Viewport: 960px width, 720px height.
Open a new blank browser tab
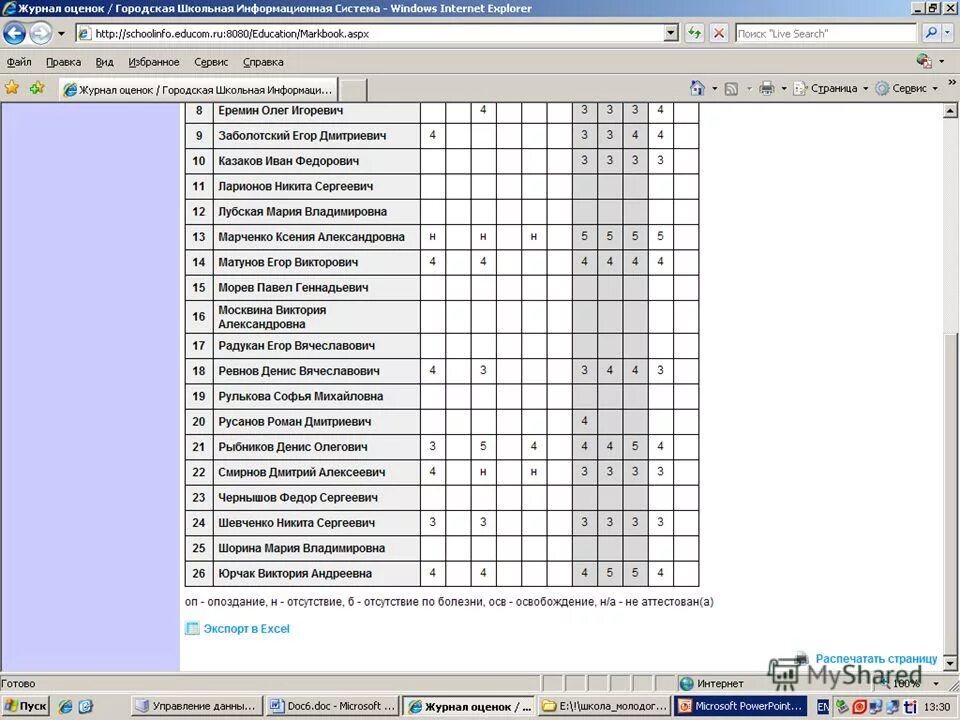point(353,90)
